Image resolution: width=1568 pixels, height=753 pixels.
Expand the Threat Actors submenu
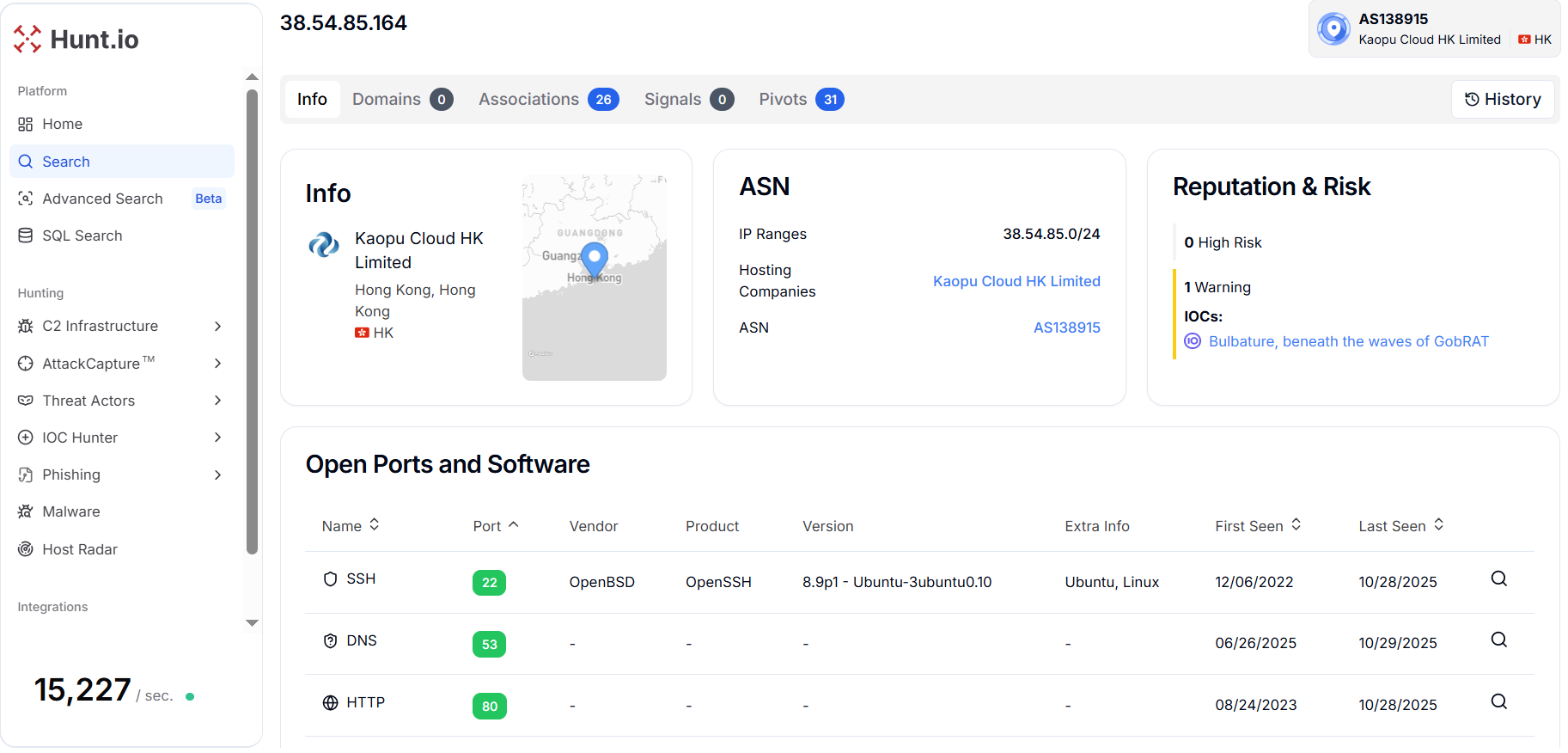point(217,401)
